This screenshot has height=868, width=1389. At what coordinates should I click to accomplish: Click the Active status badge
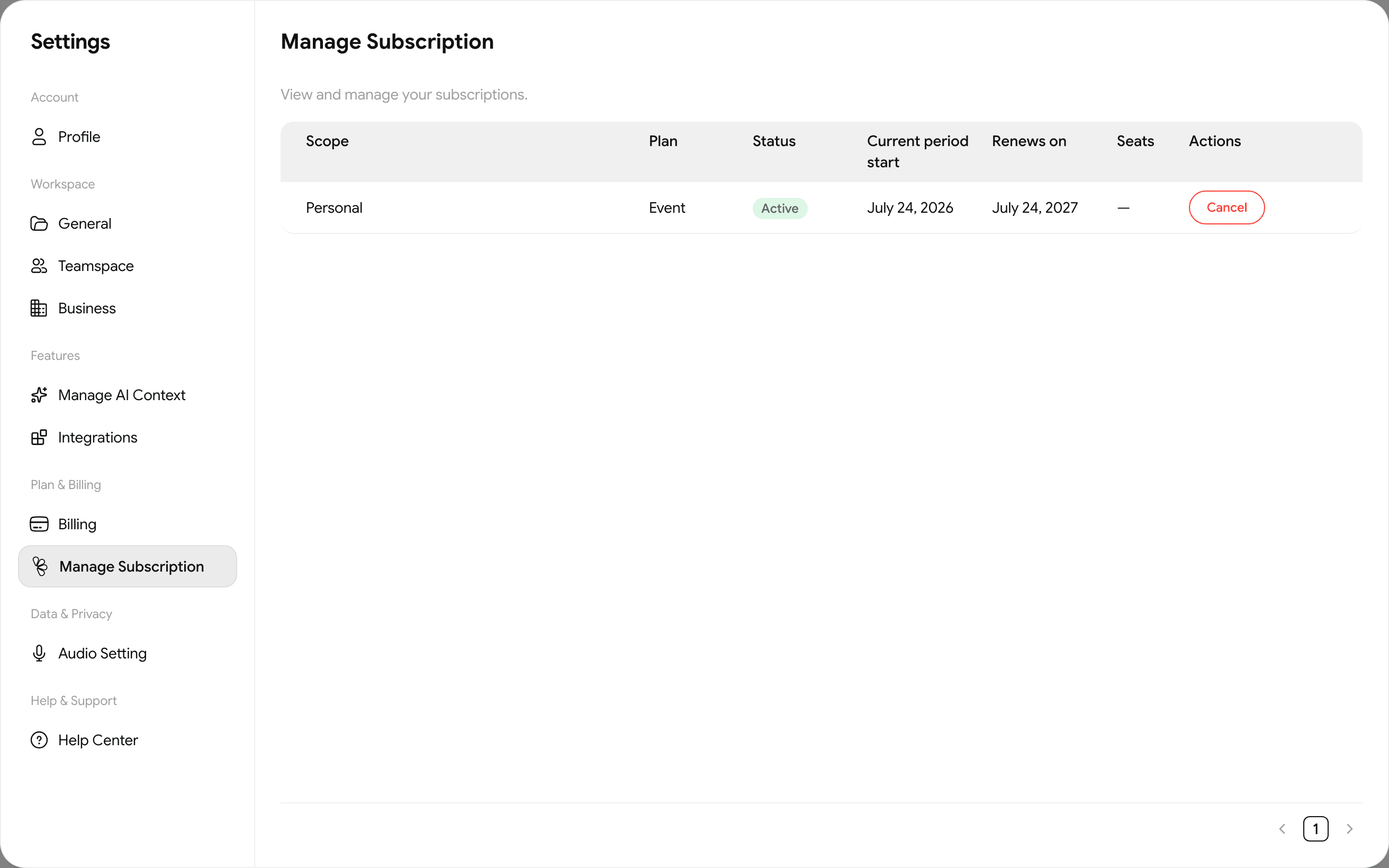[780, 209]
